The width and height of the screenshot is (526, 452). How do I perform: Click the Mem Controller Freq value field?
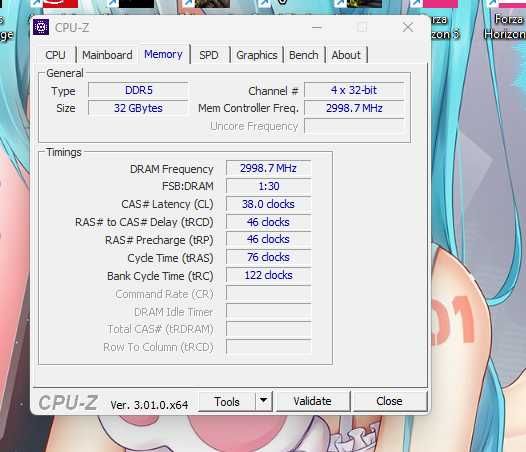tap(354, 108)
